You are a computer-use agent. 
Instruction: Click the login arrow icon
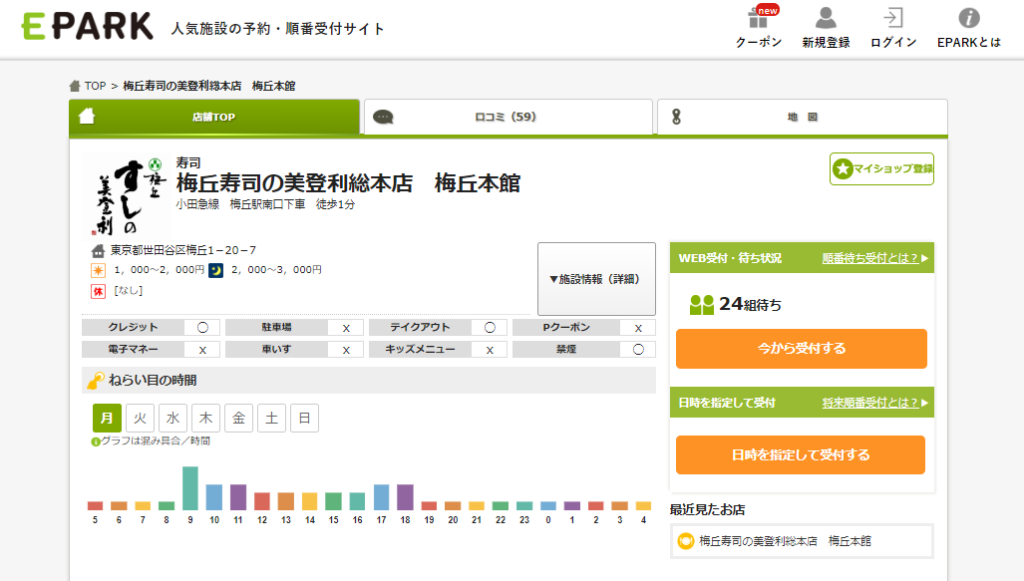point(893,18)
